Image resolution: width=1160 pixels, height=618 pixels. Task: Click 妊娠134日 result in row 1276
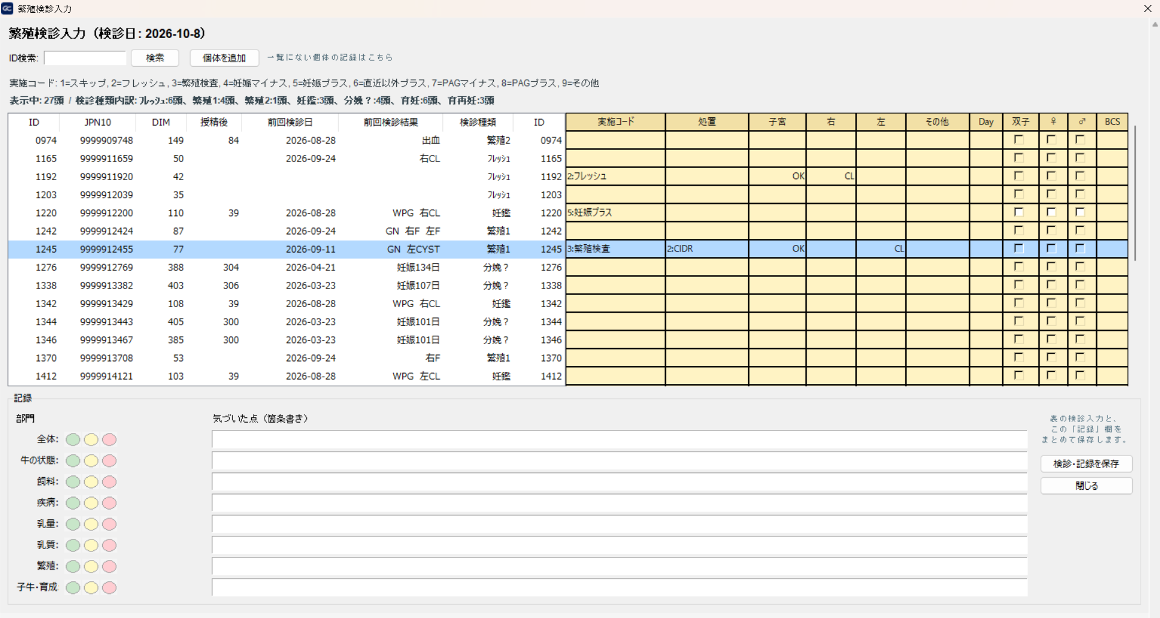[418, 267]
